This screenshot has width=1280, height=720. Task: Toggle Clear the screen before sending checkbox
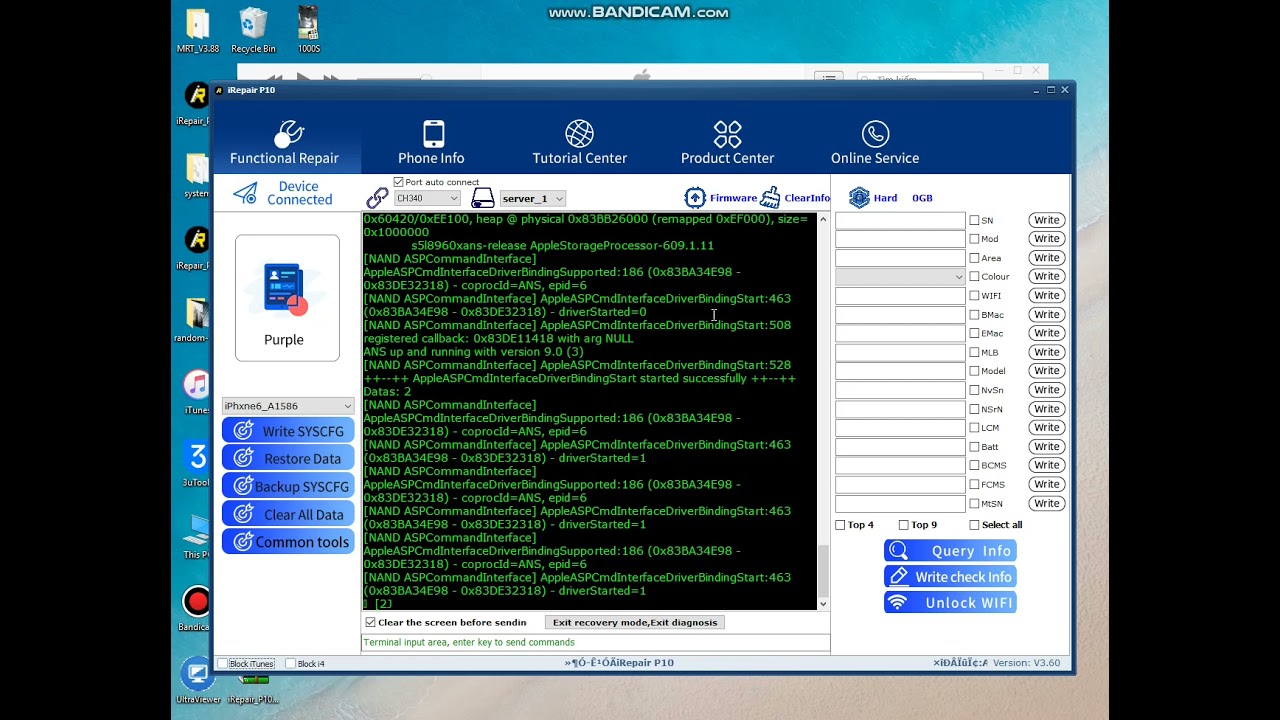pos(370,622)
